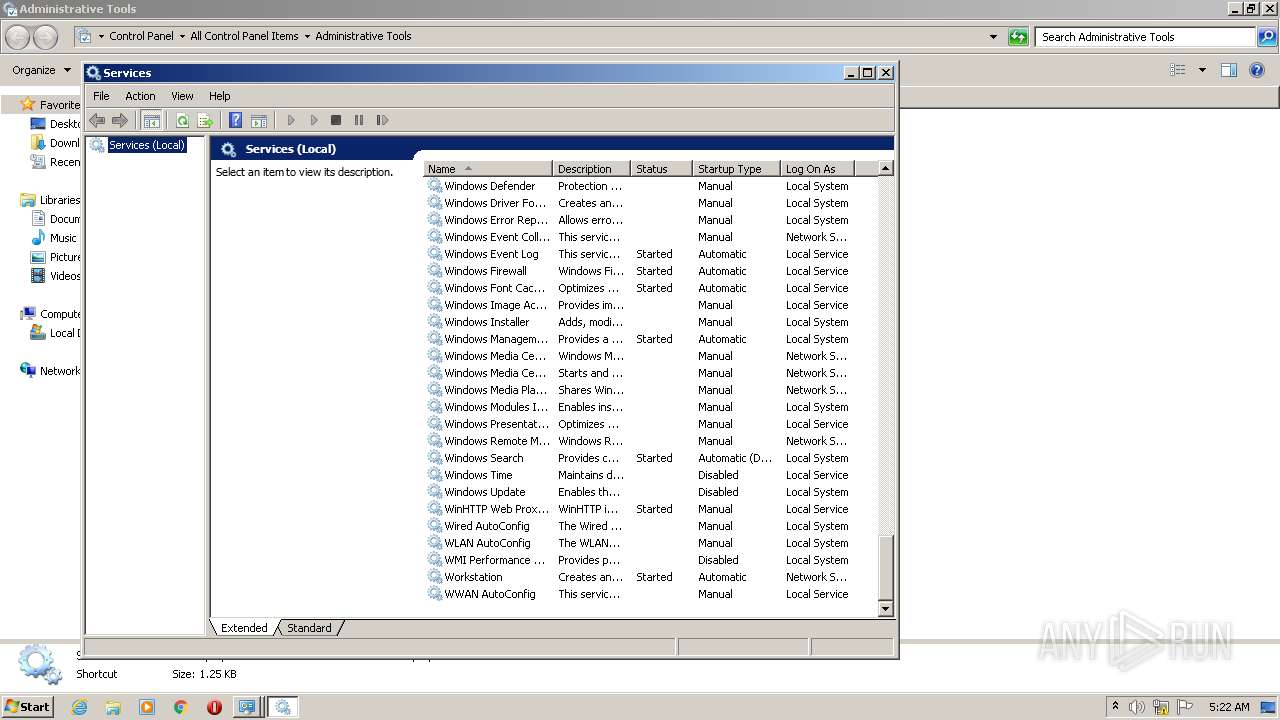Screen dimensions: 1280x720
Task: Select the Windows Time service
Action: 650,475
